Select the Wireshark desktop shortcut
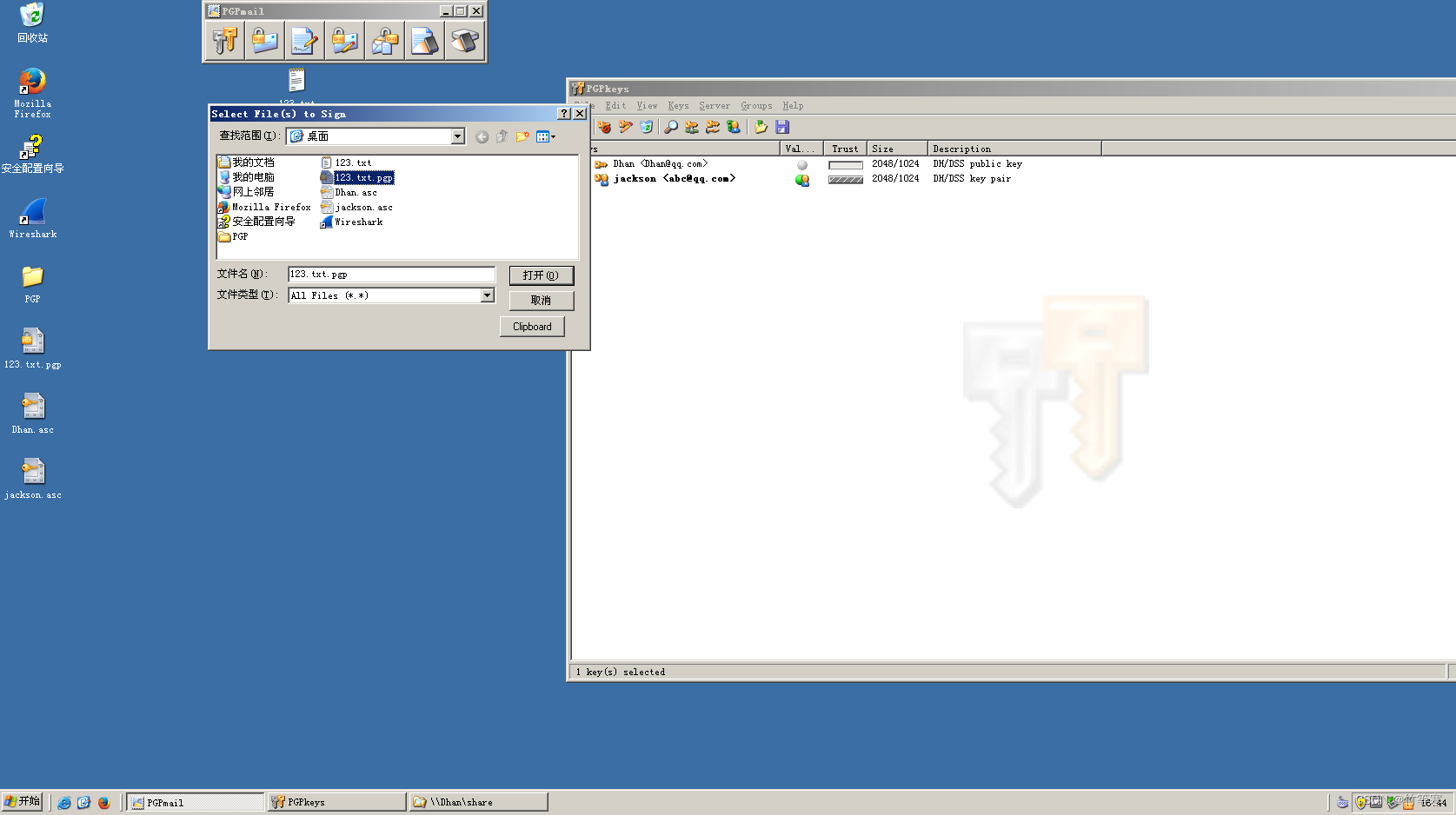The image size is (1456, 815). point(33,218)
